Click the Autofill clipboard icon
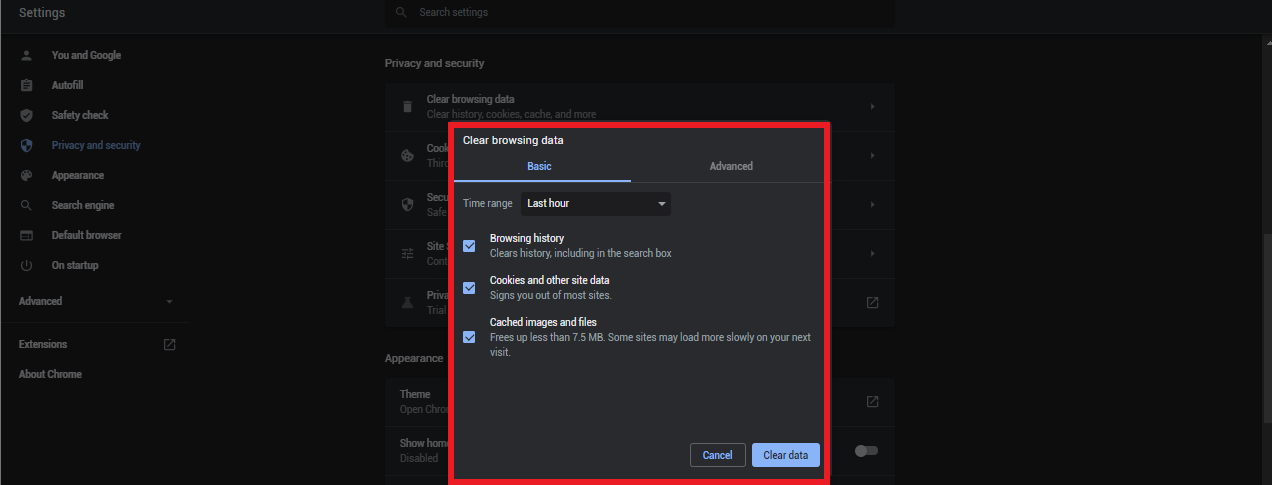Image resolution: width=1272 pixels, height=485 pixels. tap(27, 85)
